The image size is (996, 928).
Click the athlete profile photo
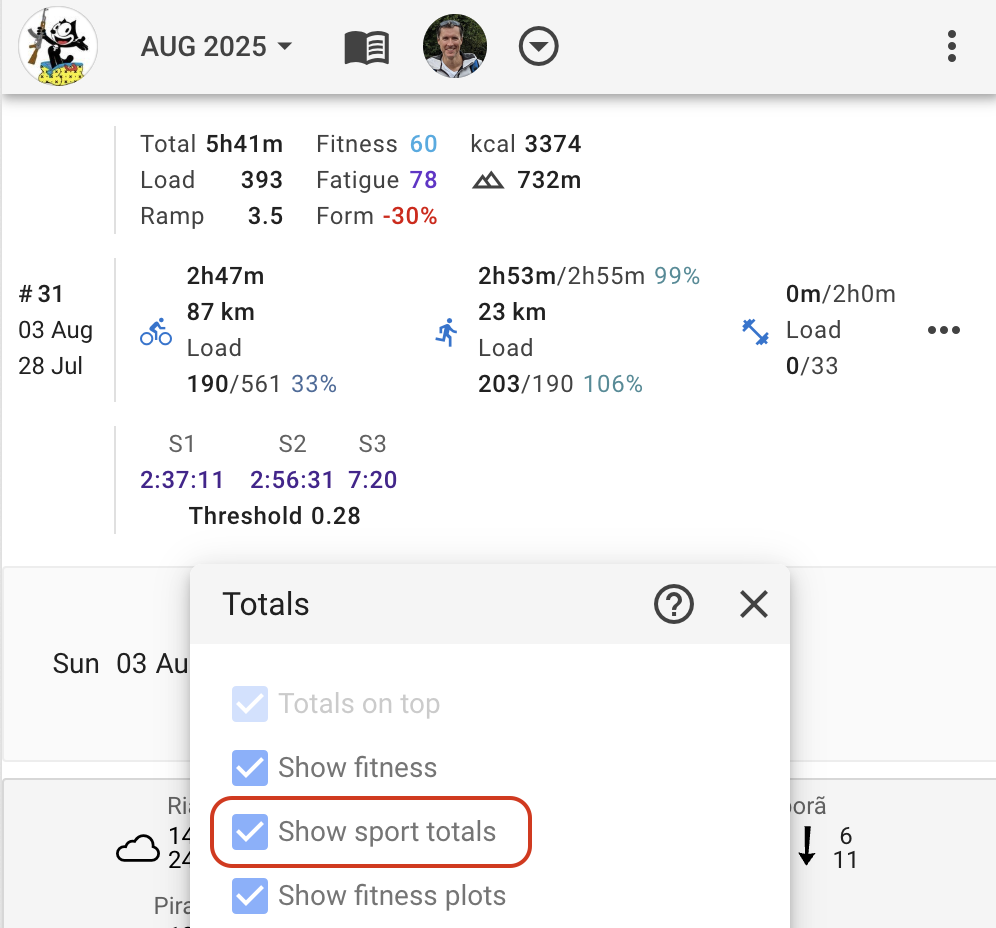[x=455, y=47]
